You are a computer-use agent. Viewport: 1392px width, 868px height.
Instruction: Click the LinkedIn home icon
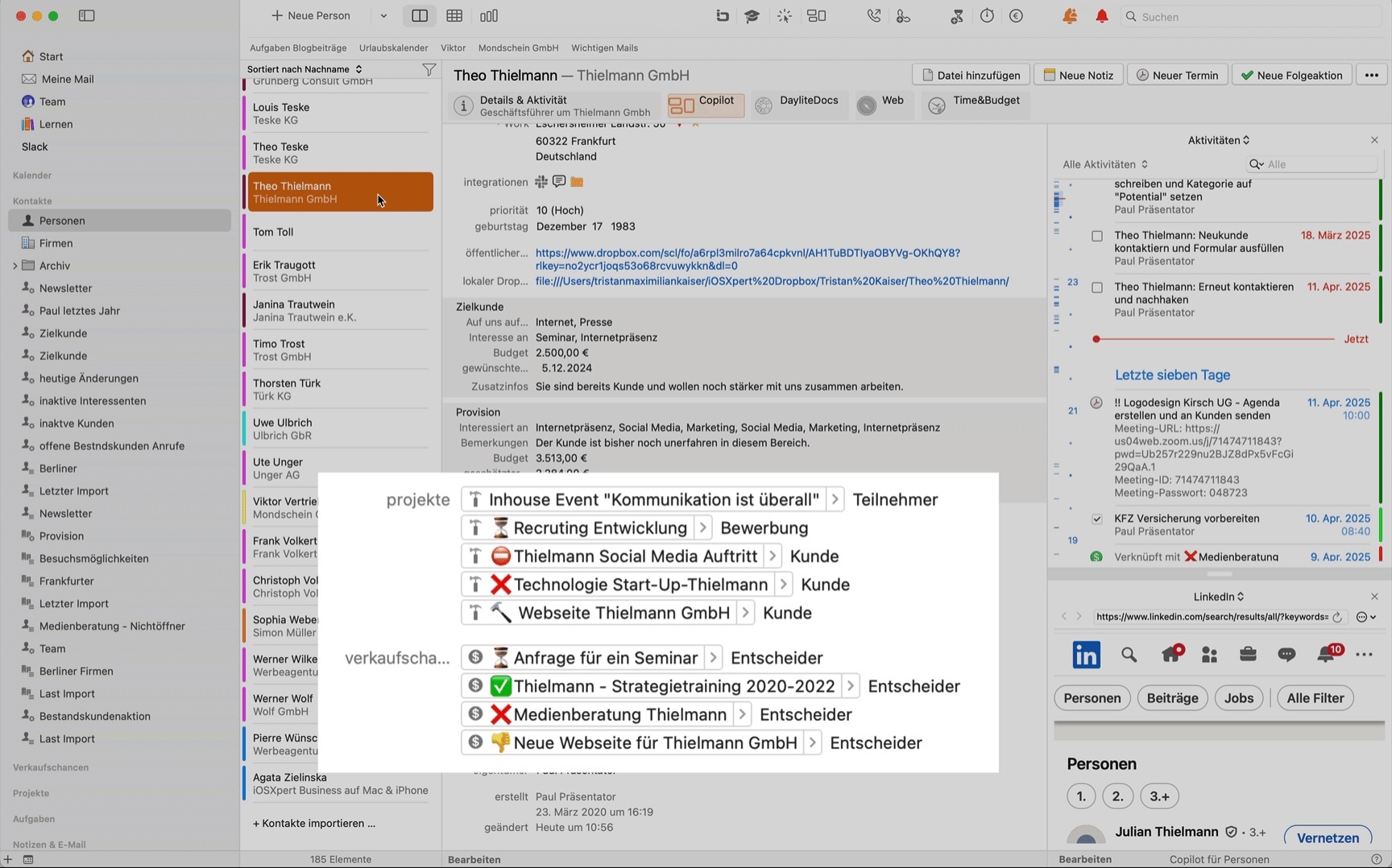(x=1170, y=655)
